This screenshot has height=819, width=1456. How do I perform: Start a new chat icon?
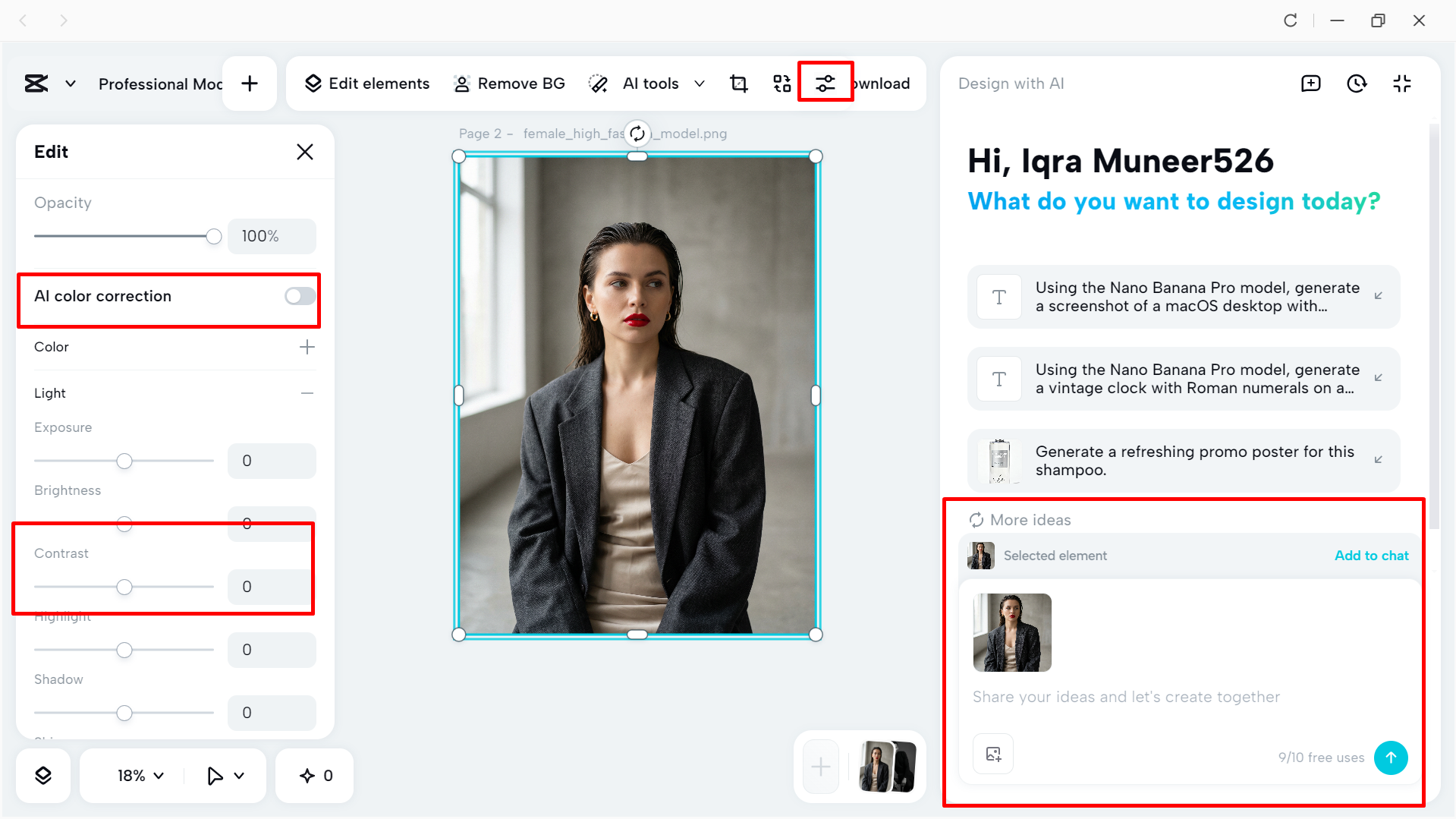(x=1310, y=83)
